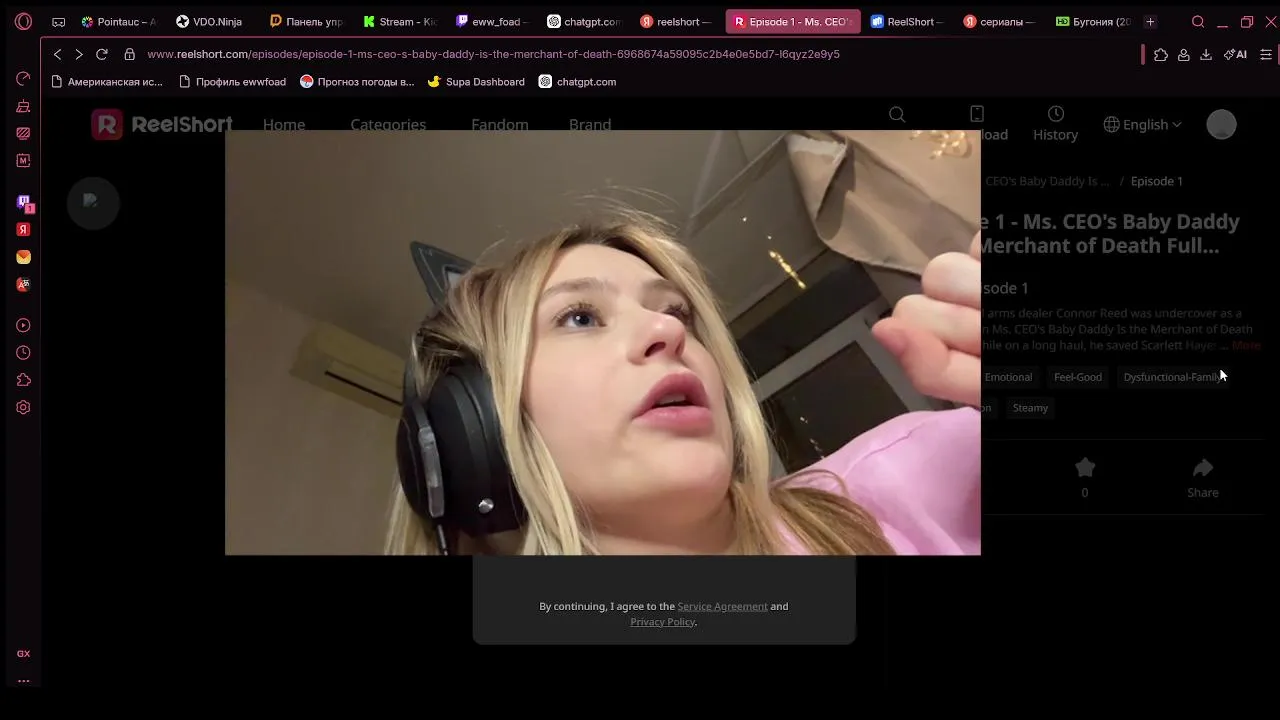
Task: Open the Opera main menu logo
Action: pyautogui.click(x=23, y=21)
